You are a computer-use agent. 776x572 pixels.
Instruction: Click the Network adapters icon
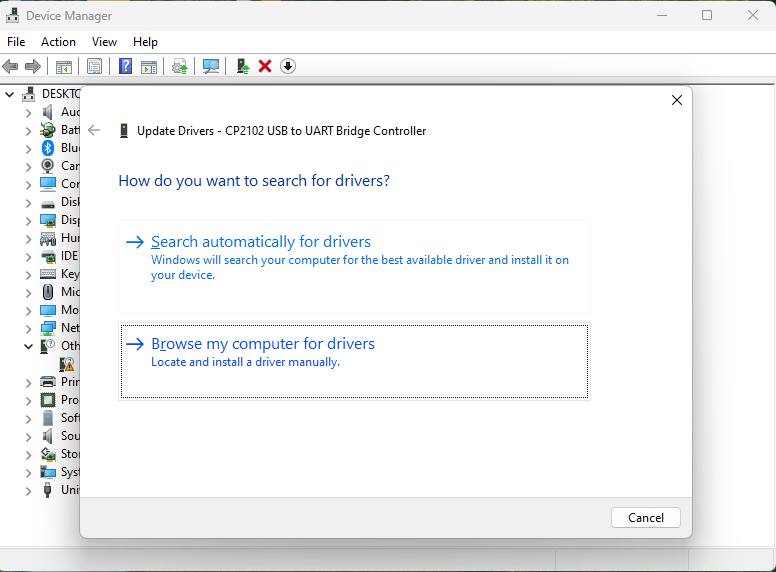click(48, 328)
